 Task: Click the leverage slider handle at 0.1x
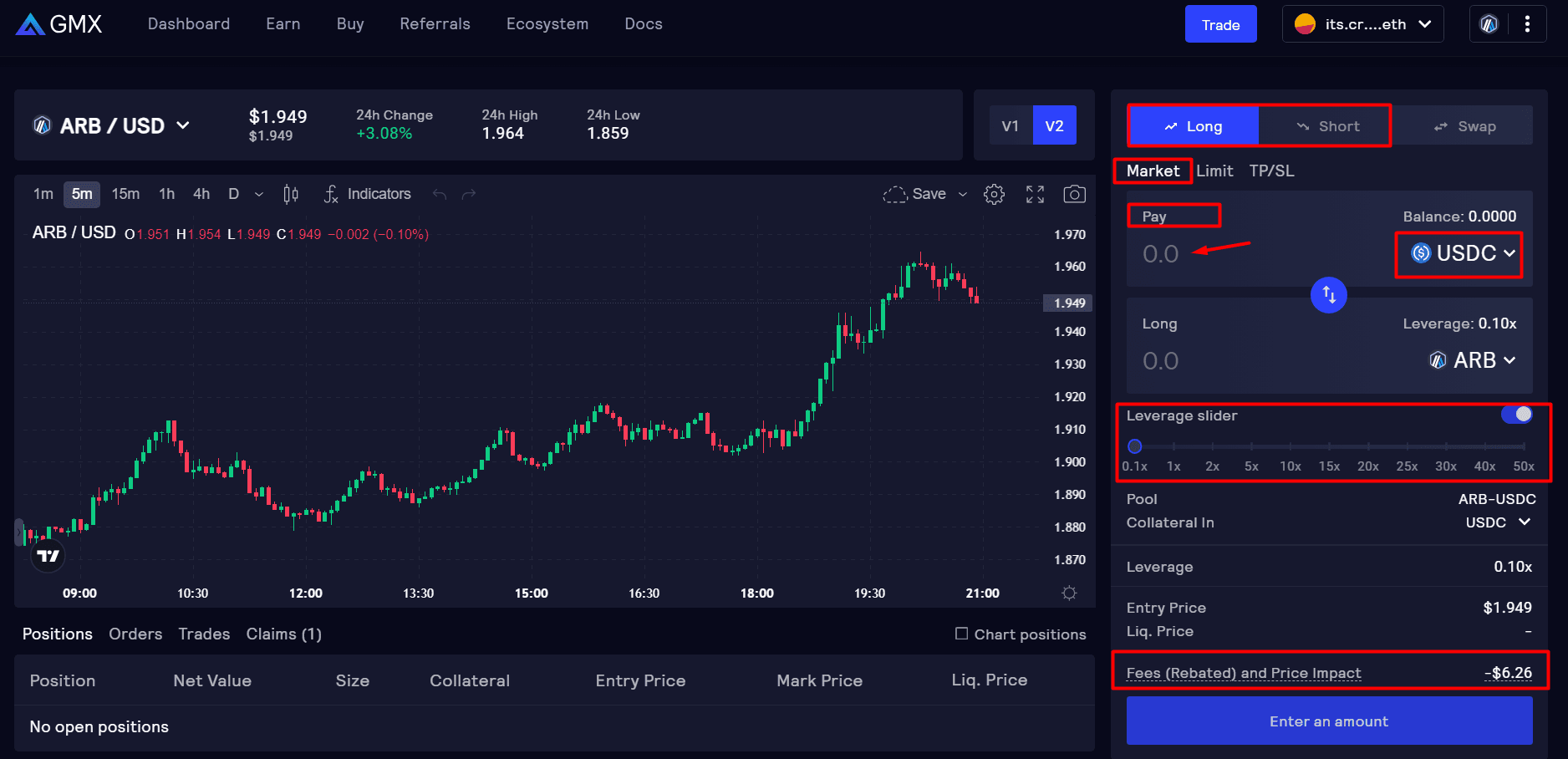point(1134,446)
